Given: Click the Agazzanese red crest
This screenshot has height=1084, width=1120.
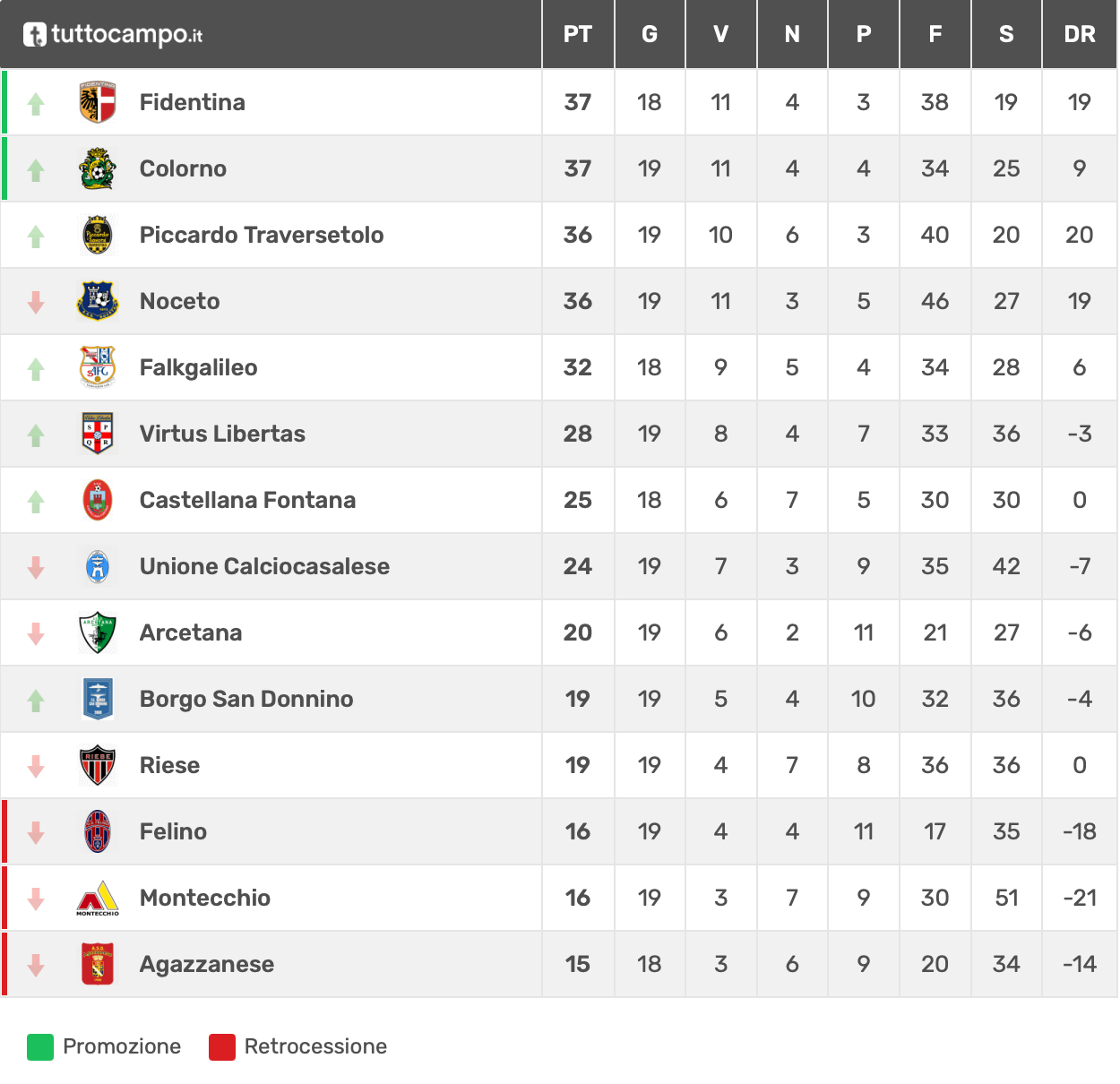Looking at the screenshot, I should 98,964.
